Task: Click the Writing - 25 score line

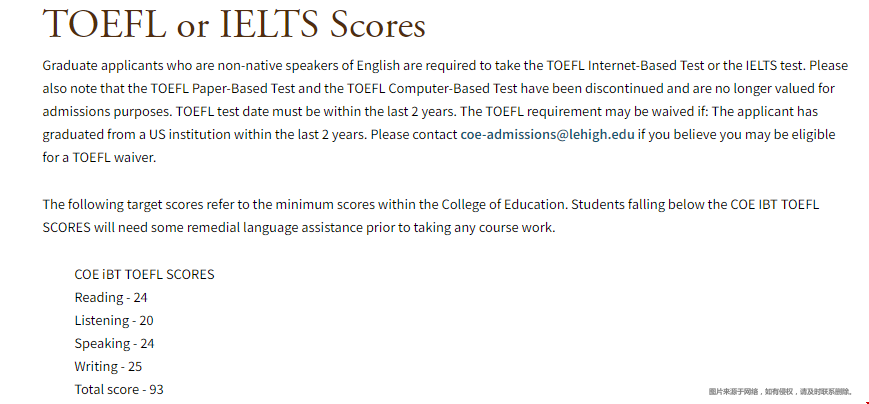Action: [108, 366]
